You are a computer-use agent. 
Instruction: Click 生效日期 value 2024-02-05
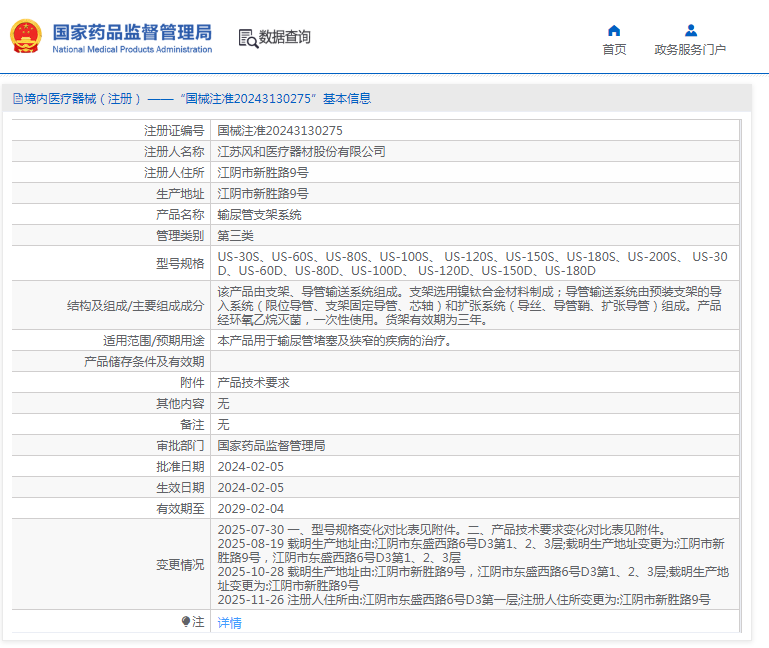(251, 488)
